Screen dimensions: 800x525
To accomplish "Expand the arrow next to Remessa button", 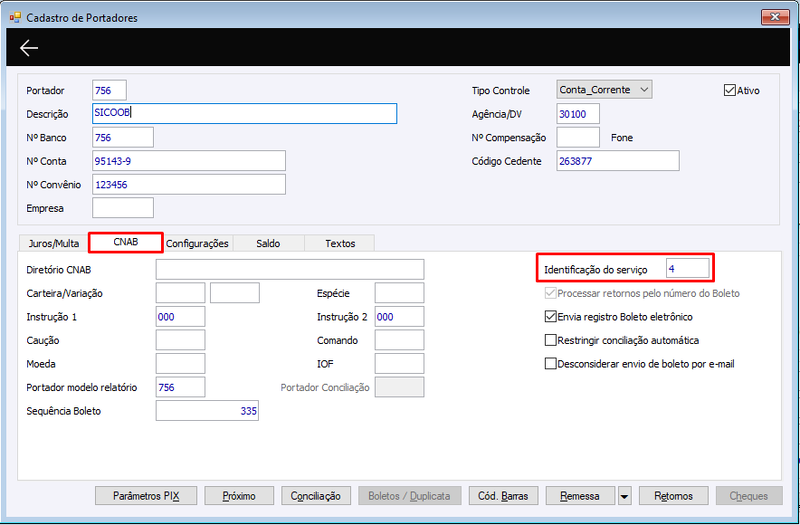I will 624,496.
